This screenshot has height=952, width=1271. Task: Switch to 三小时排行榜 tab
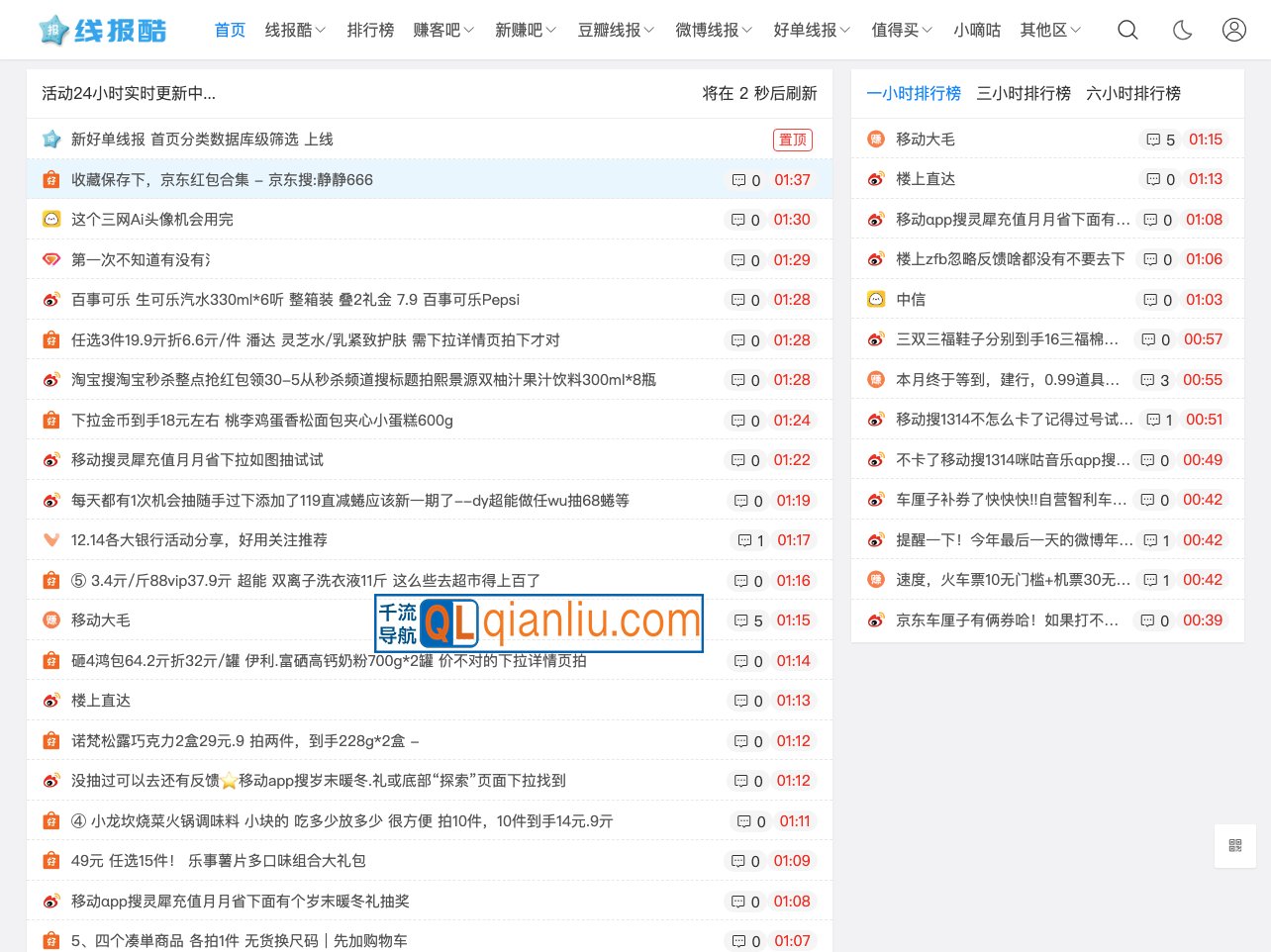tap(1024, 93)
